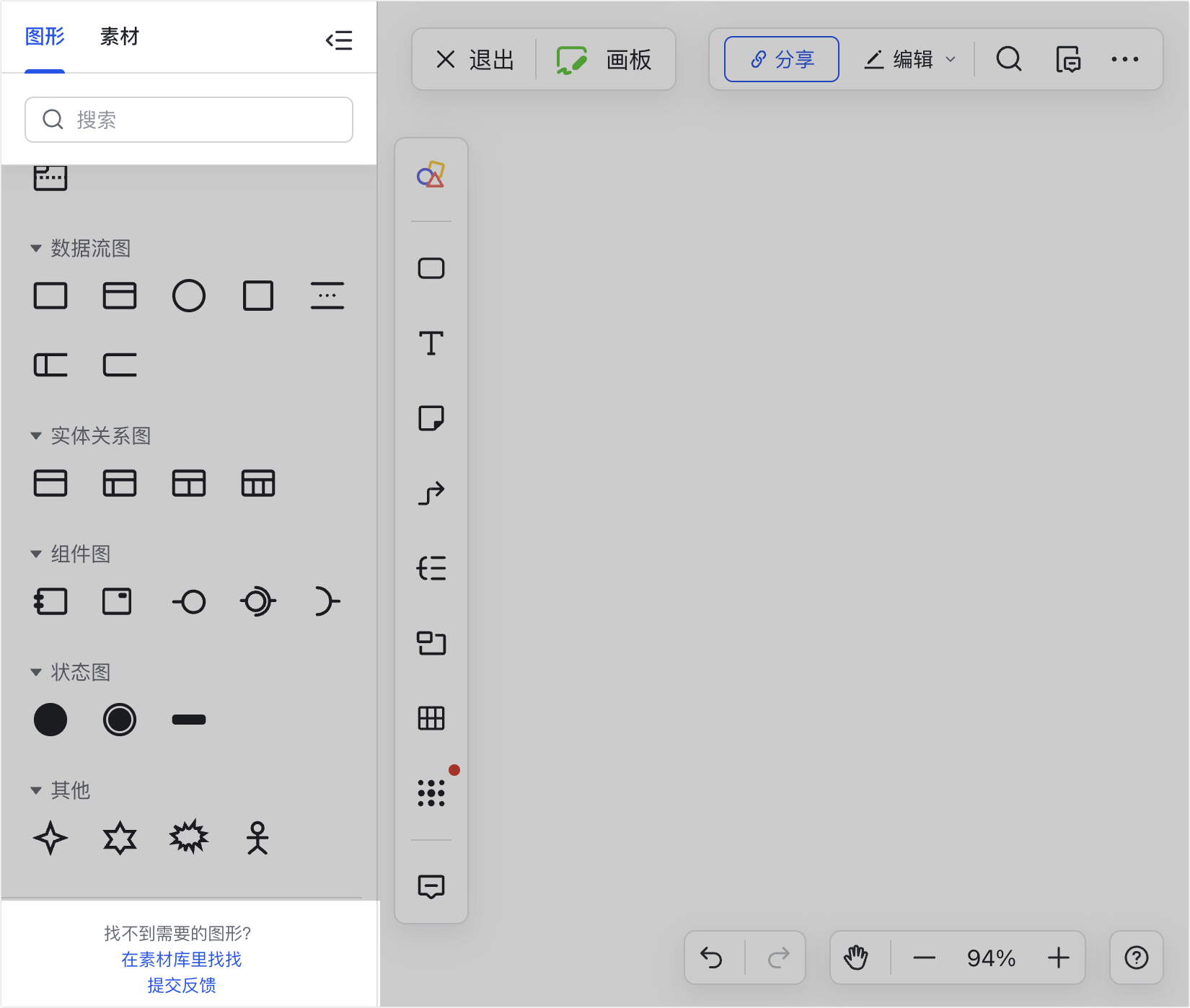
Task: Collapse the 其他 section
Action: point(36,791)
